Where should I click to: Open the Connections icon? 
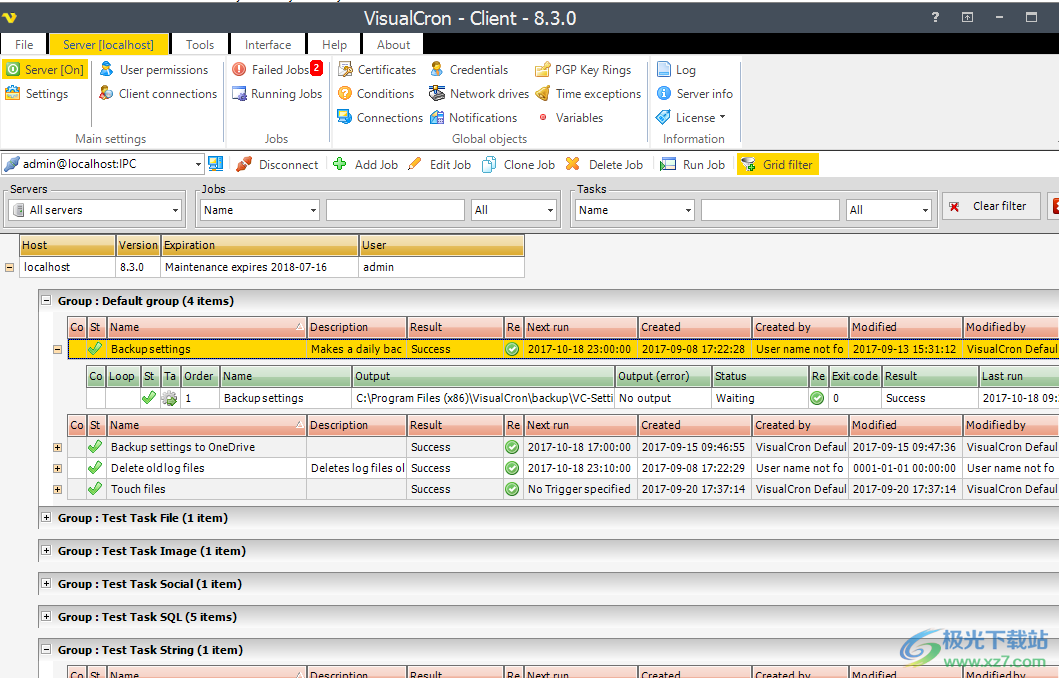tap(345, 117)
